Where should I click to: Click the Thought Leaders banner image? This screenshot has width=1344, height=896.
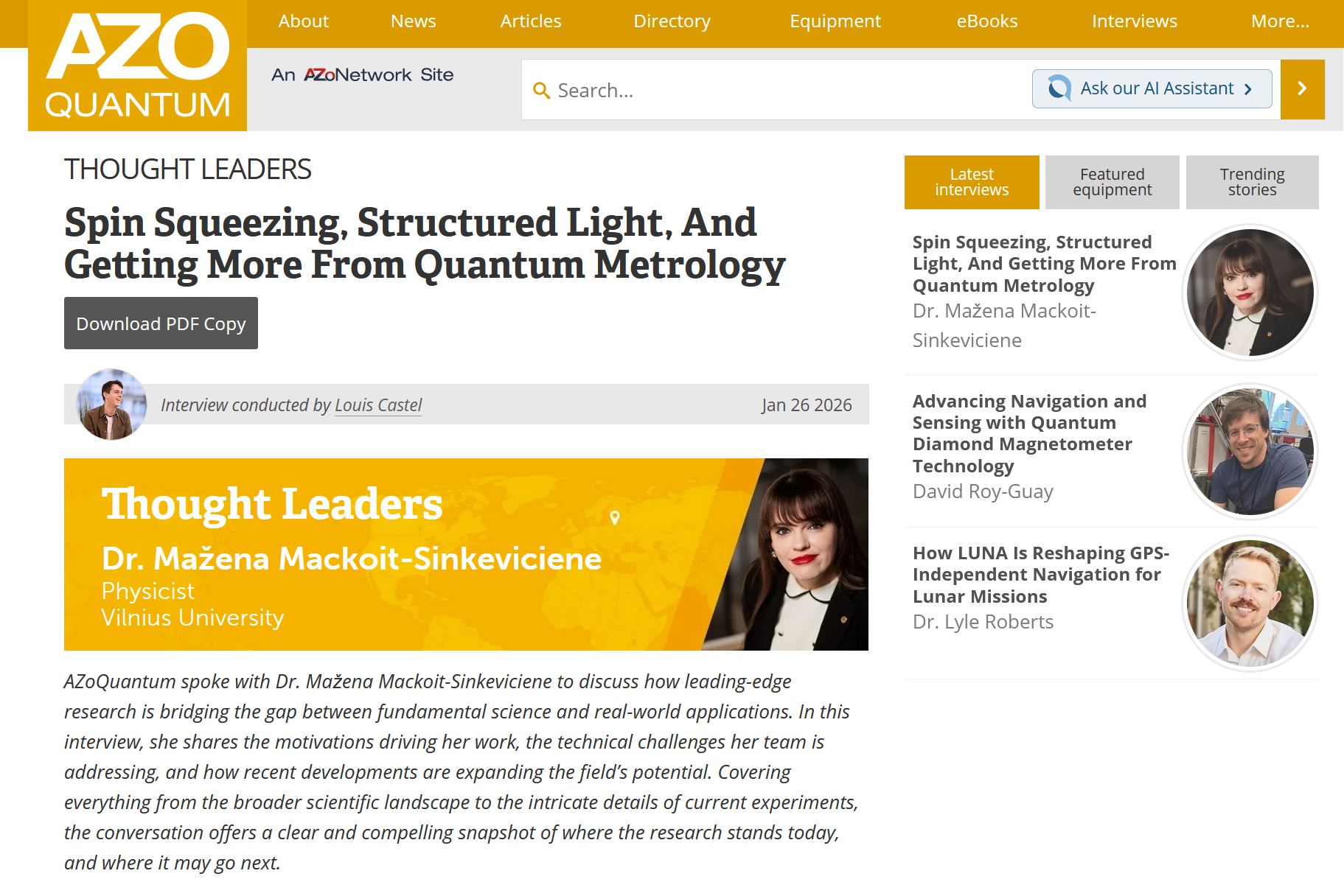[x=465, y=554]
